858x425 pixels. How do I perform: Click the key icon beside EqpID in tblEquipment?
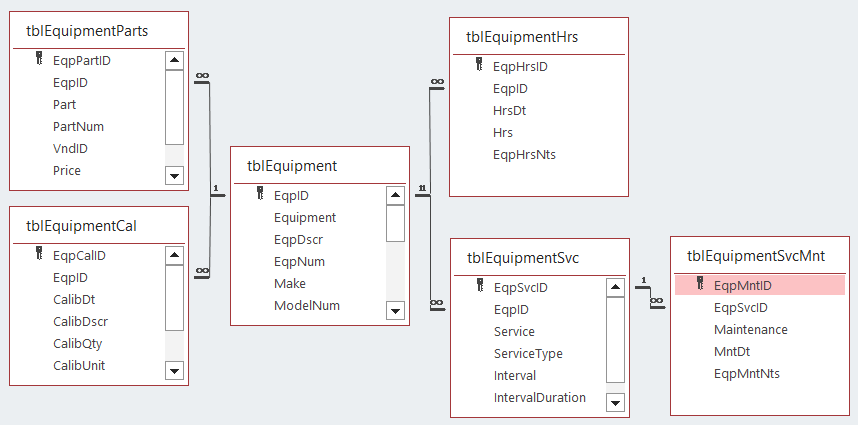(261, 195)
